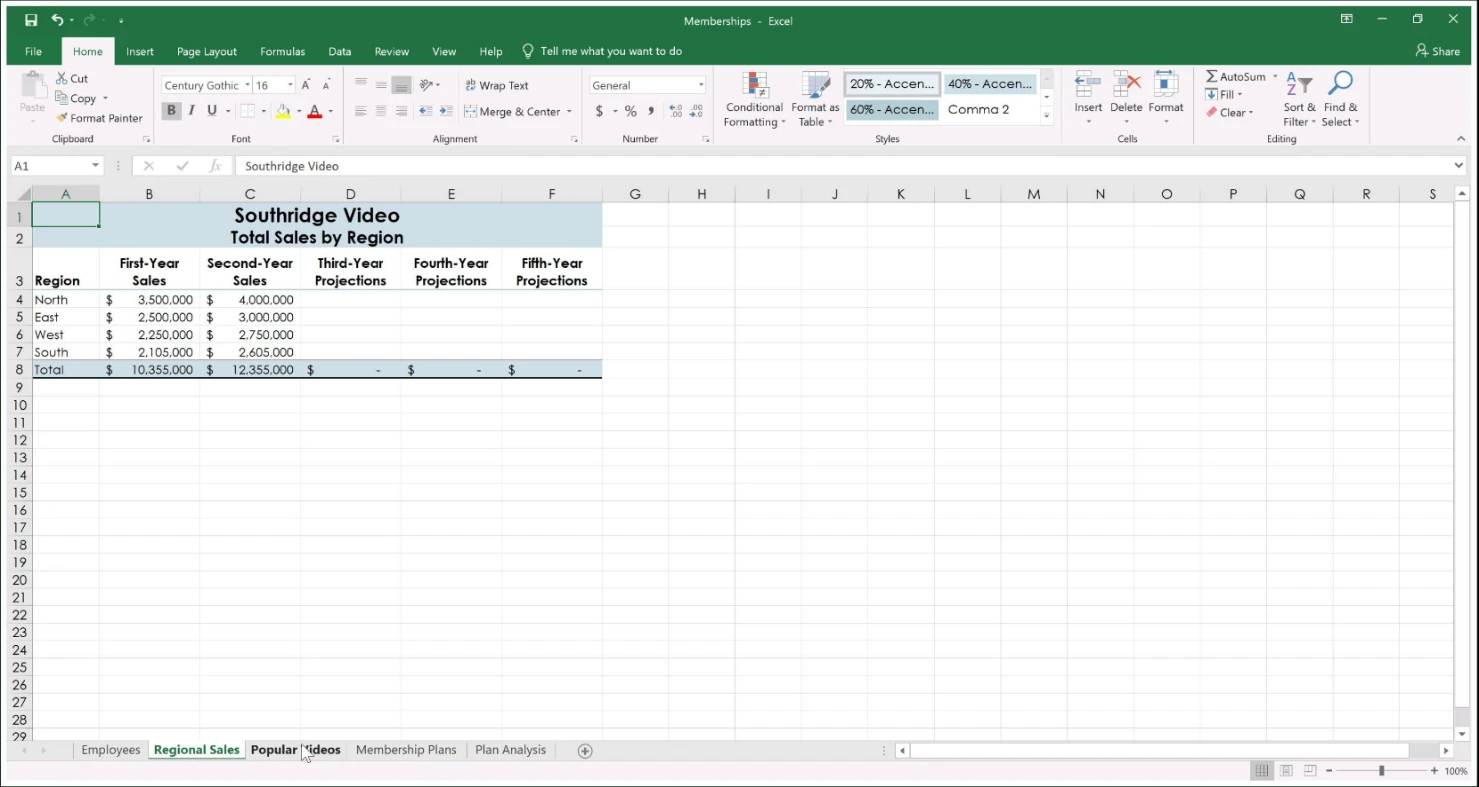Open the Name Box dropdown arrow
The width and height of the screenshot is (1479, 787).
point(96,166)
